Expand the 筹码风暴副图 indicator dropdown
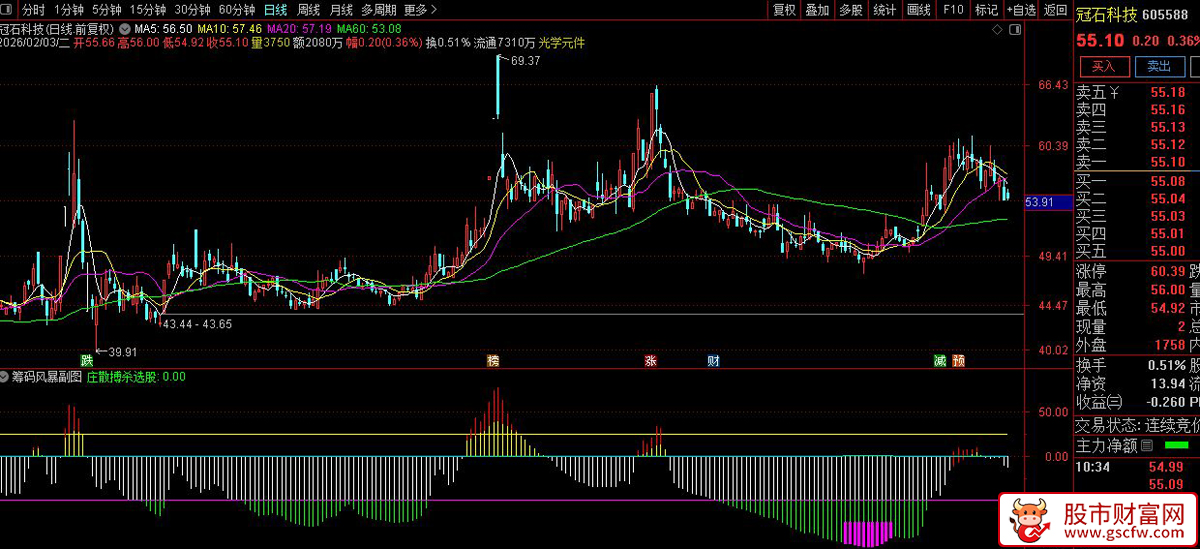Viewport: 1200px width, 549px height. (6, 377)
